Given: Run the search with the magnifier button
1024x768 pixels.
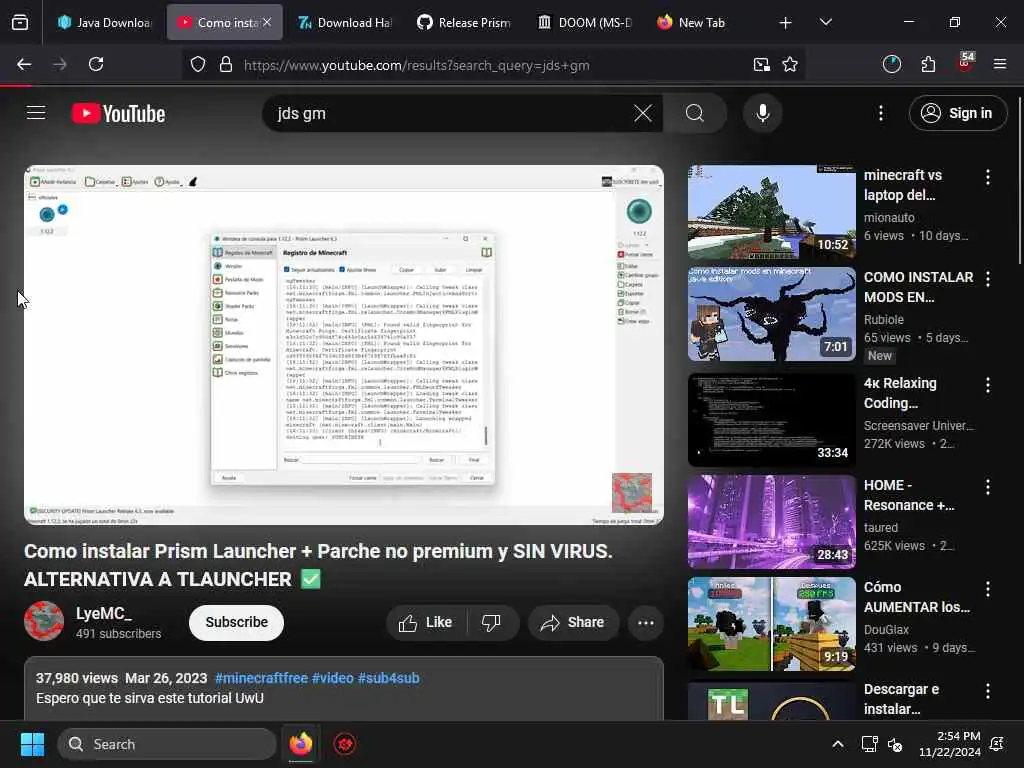Looking at the screenshot, I should pyautogui.click(x=695, y=113).
